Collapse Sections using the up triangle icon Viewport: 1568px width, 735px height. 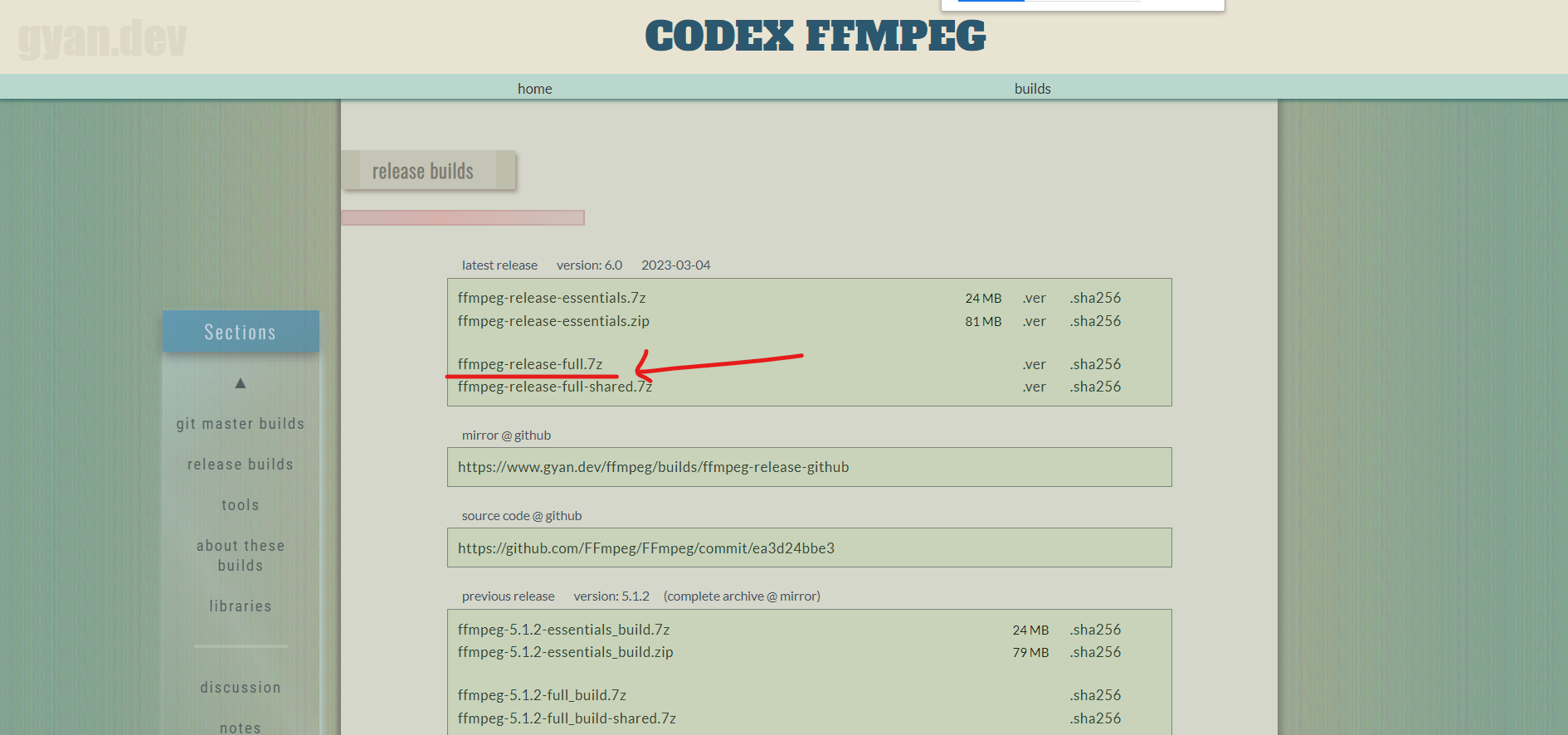point(241,383)
